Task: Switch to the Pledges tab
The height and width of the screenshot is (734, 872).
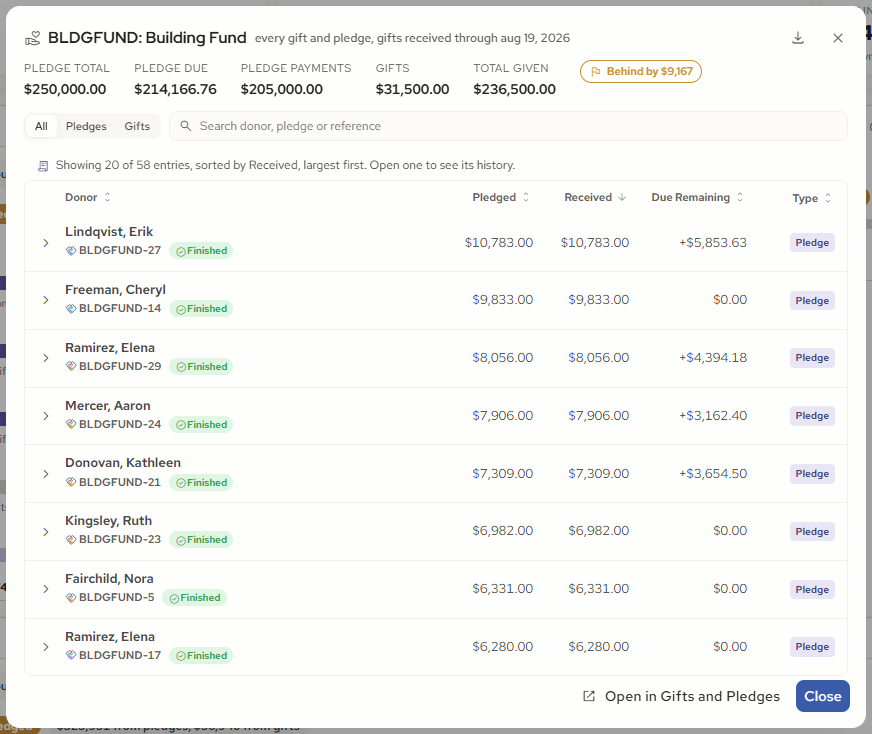Action: (x=86, y=126)
